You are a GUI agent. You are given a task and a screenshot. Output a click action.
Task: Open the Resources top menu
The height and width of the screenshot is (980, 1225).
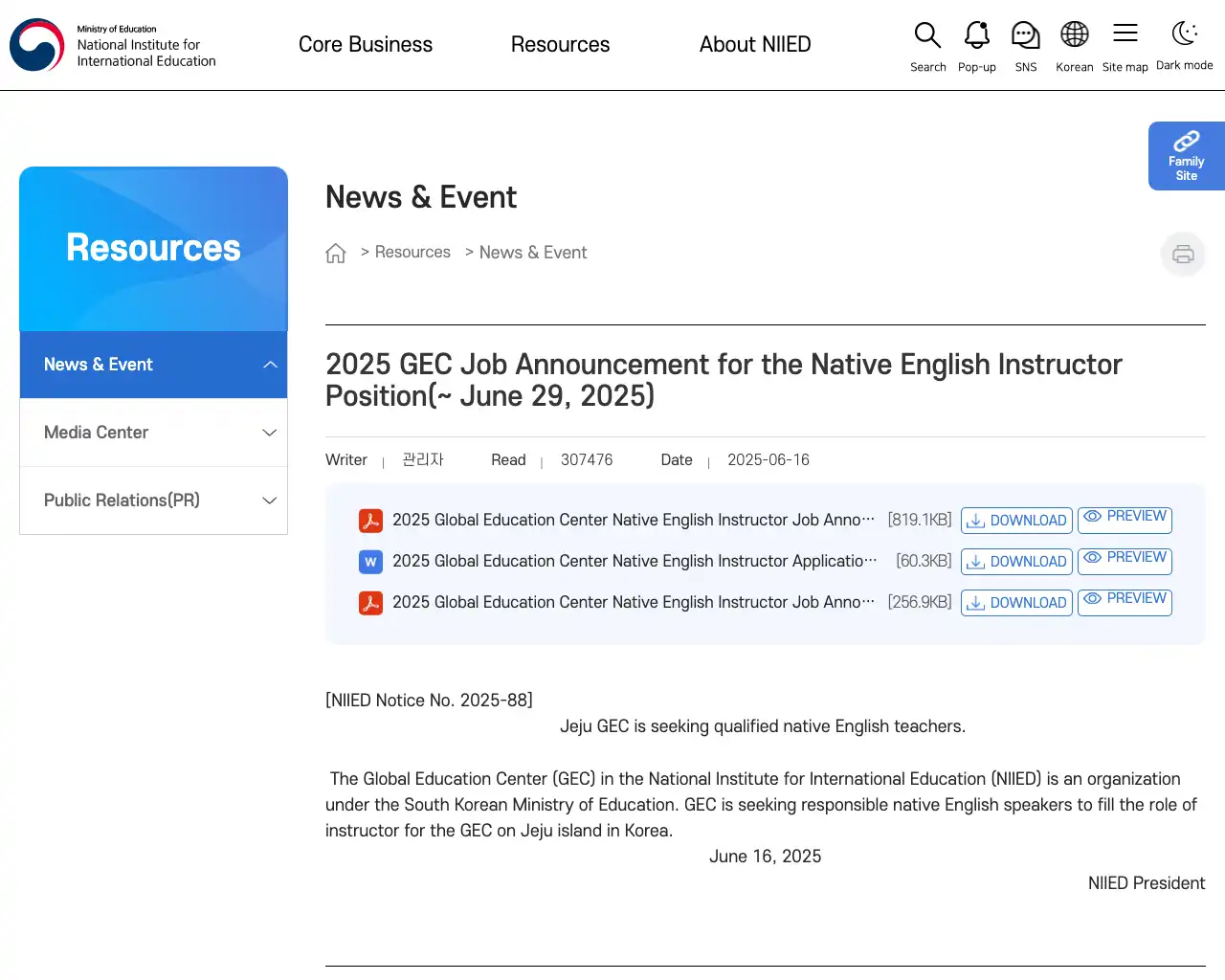560,45
